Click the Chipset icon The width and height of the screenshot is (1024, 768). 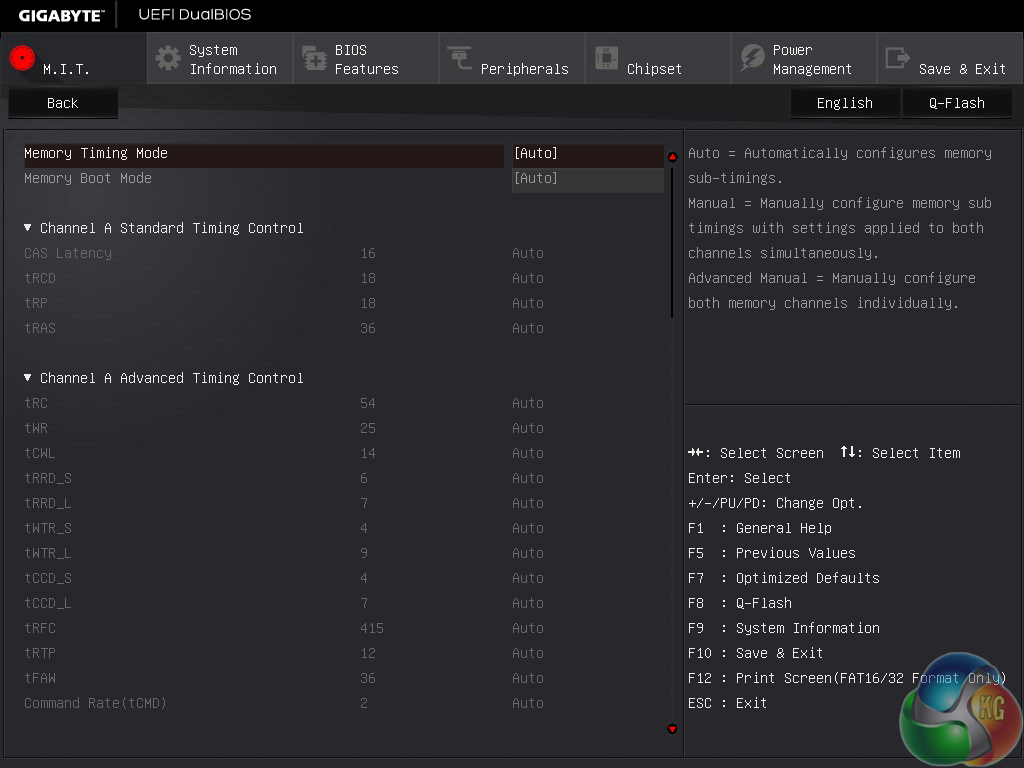606,58
